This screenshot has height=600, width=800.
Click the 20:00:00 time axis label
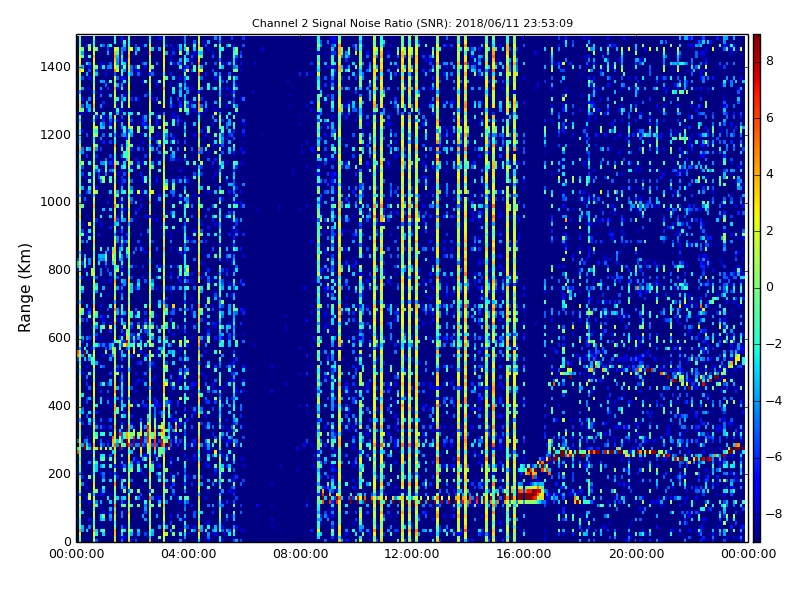636,554
